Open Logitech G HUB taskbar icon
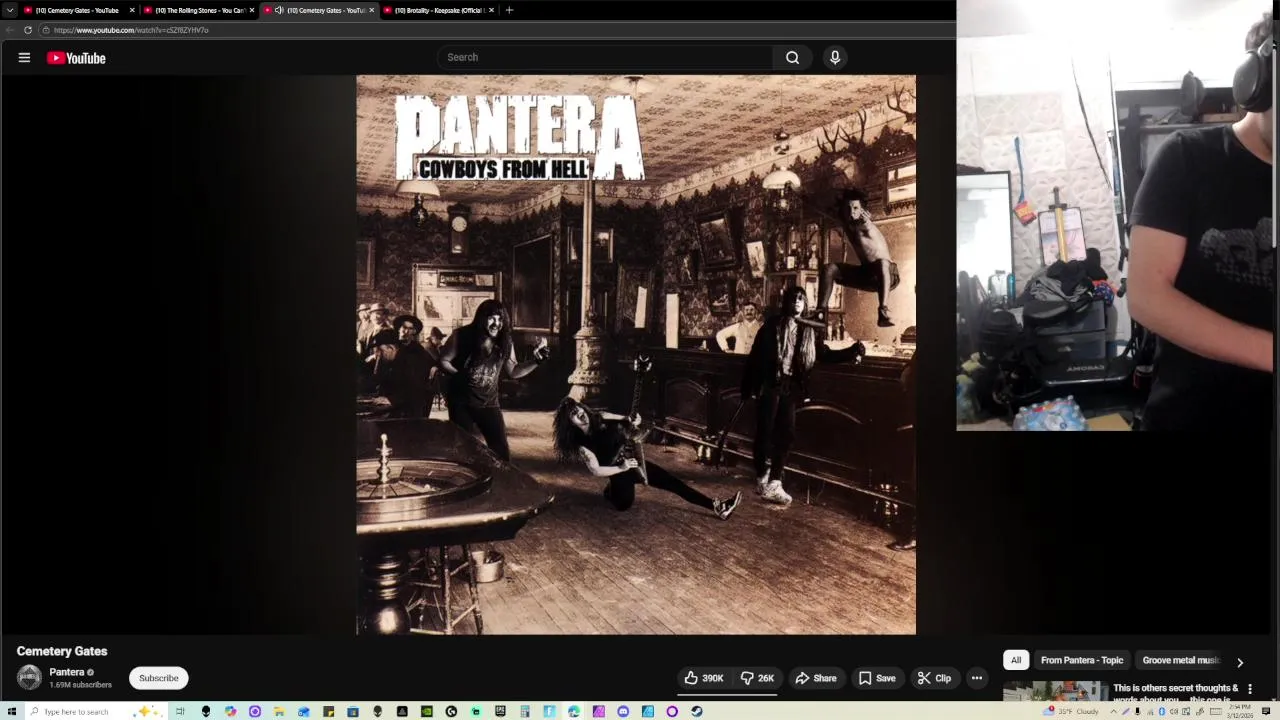This screenshot has width=1280, height=720. coord(451,711)
